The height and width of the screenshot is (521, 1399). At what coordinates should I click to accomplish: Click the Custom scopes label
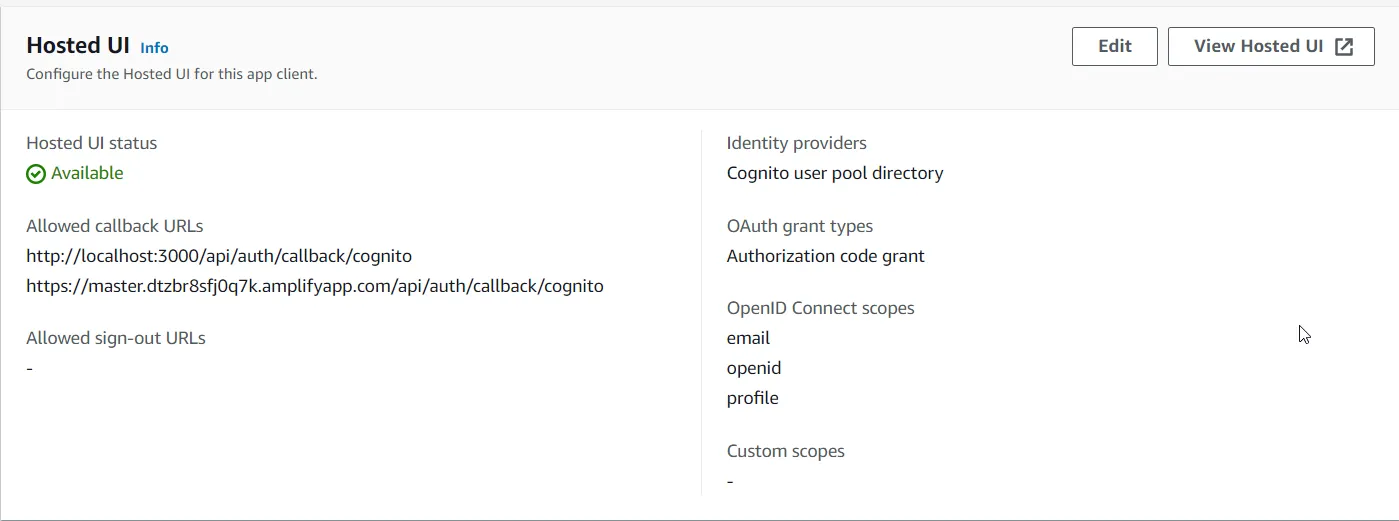[786, 451]
